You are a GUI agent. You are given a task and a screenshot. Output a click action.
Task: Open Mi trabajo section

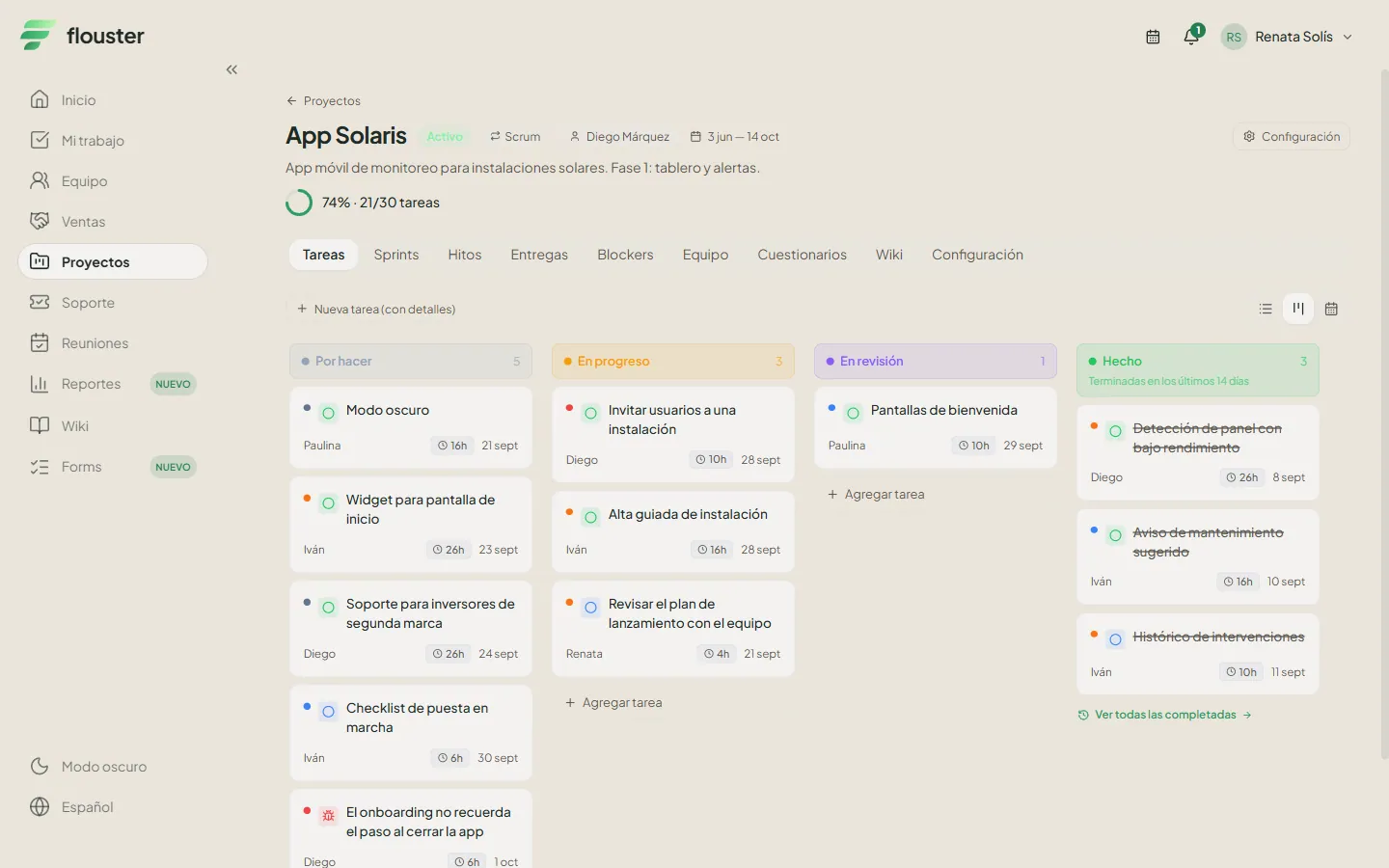point(113,141)
